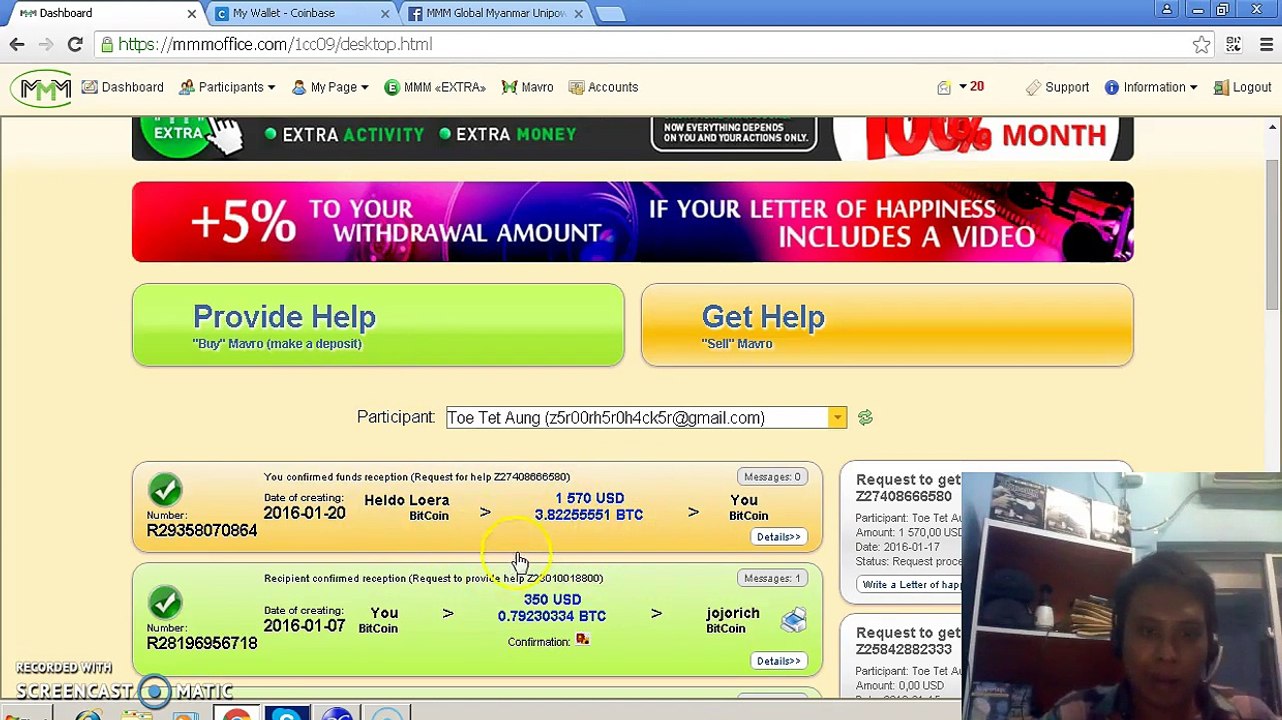Viewport: 1282px width, 720px height.
Task: Open the MMM «EXTRA» section
Action: click(x=435, y=87)
